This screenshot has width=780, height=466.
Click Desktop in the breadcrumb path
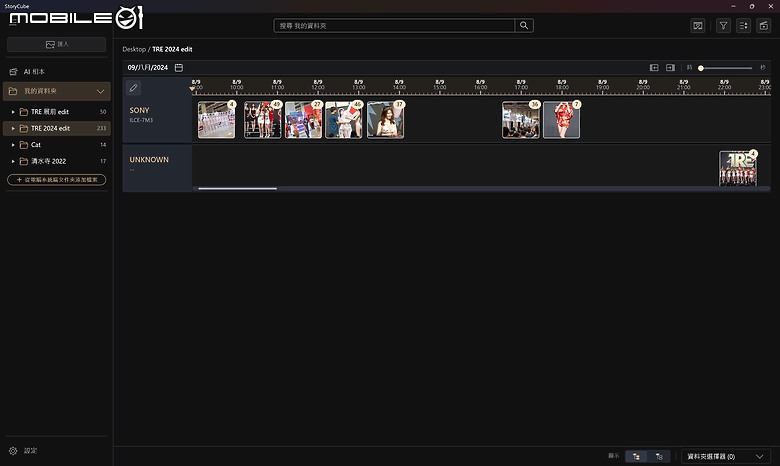134,49
